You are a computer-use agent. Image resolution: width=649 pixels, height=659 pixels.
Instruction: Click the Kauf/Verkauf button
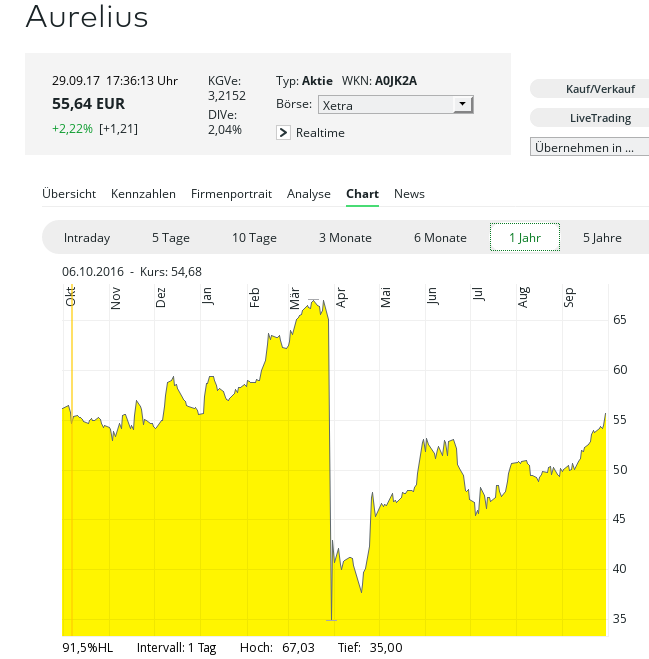click(x=589, y=89)
